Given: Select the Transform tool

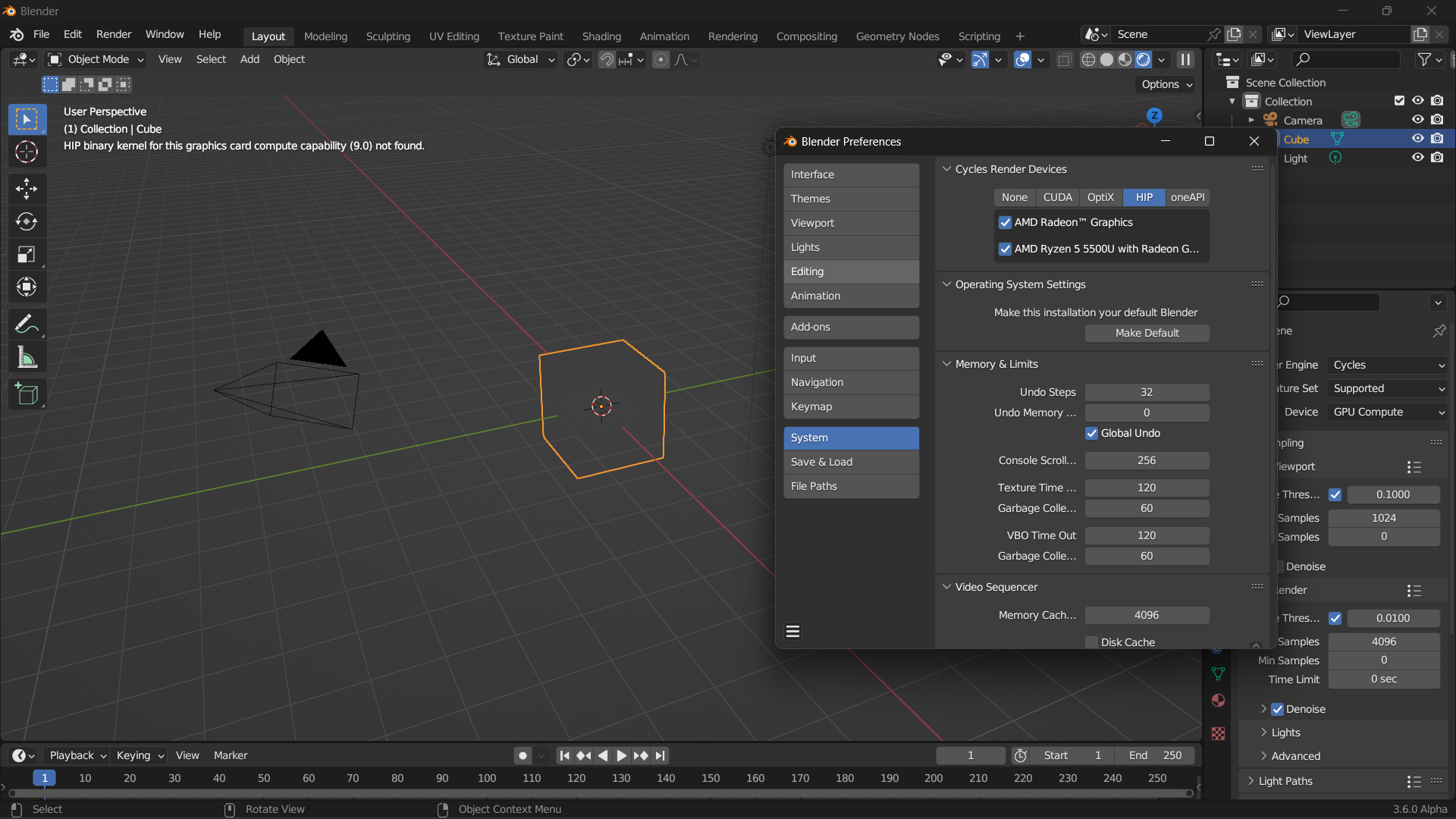Looking at the screenshot, I should click(27, 287).
